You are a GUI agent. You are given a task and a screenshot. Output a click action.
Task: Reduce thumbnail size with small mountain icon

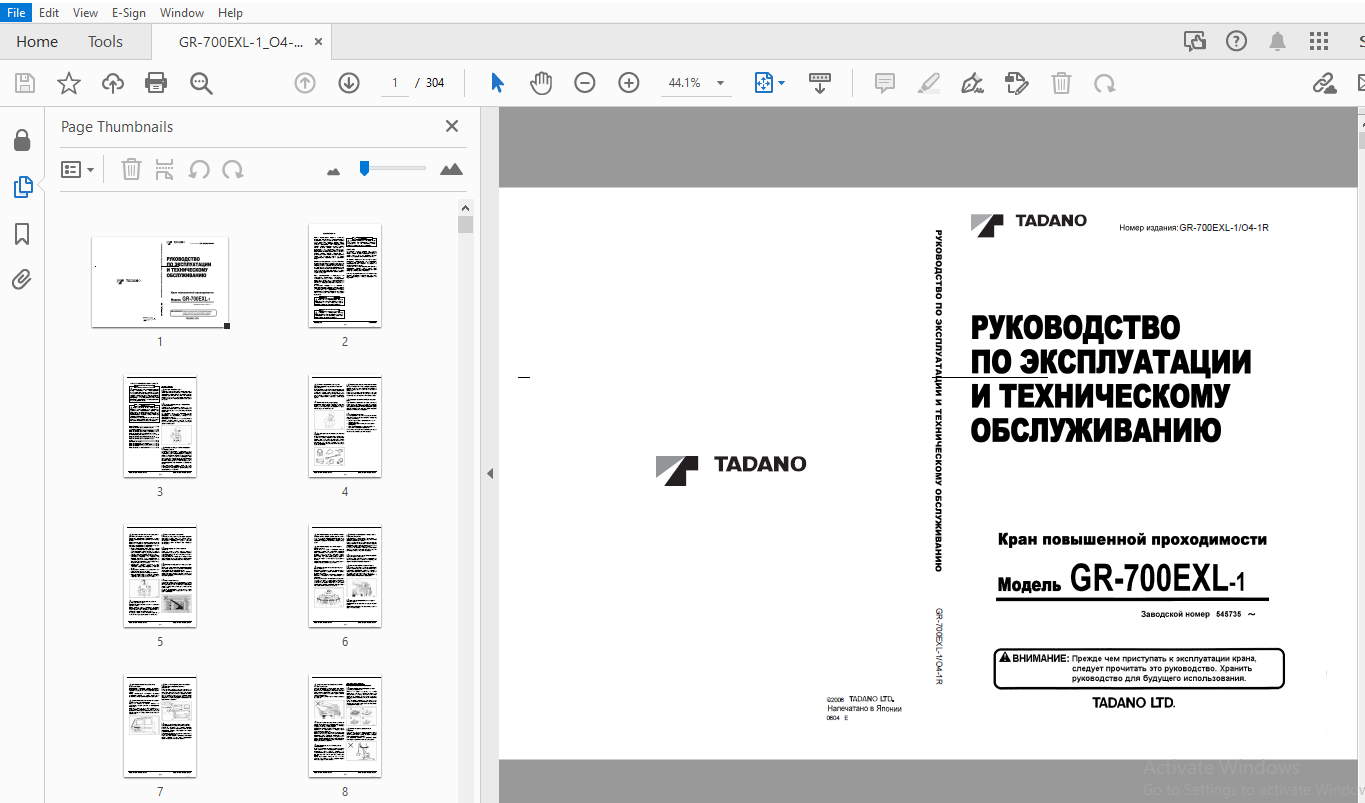334,171
